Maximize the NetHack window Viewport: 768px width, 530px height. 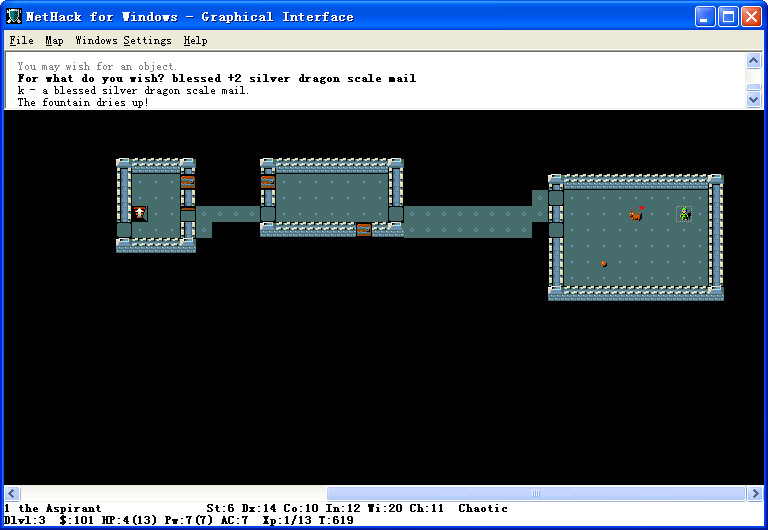[x=728, y=17]
